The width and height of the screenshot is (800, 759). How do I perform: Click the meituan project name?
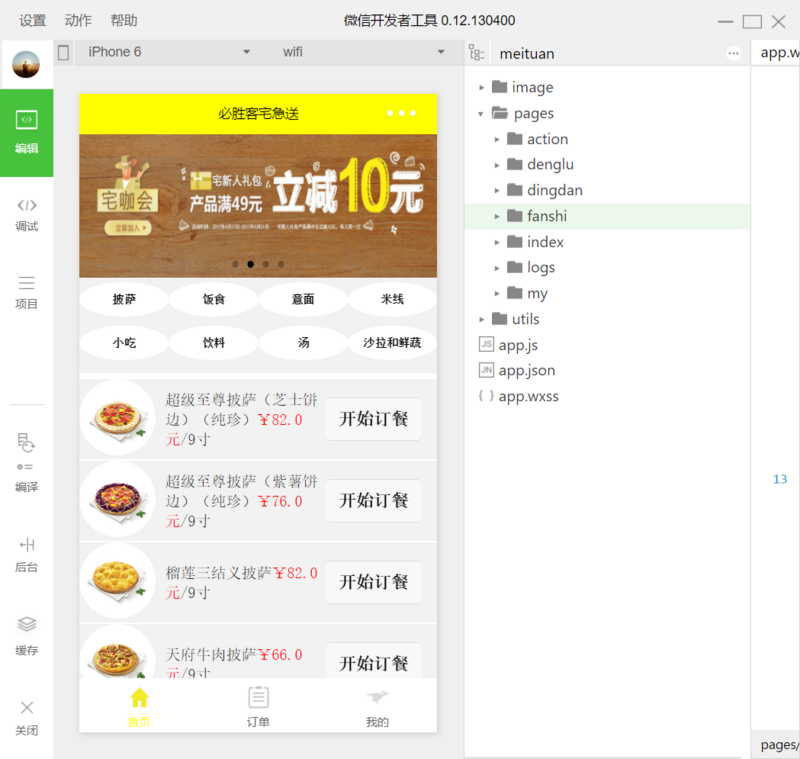(x=527, y=54)
